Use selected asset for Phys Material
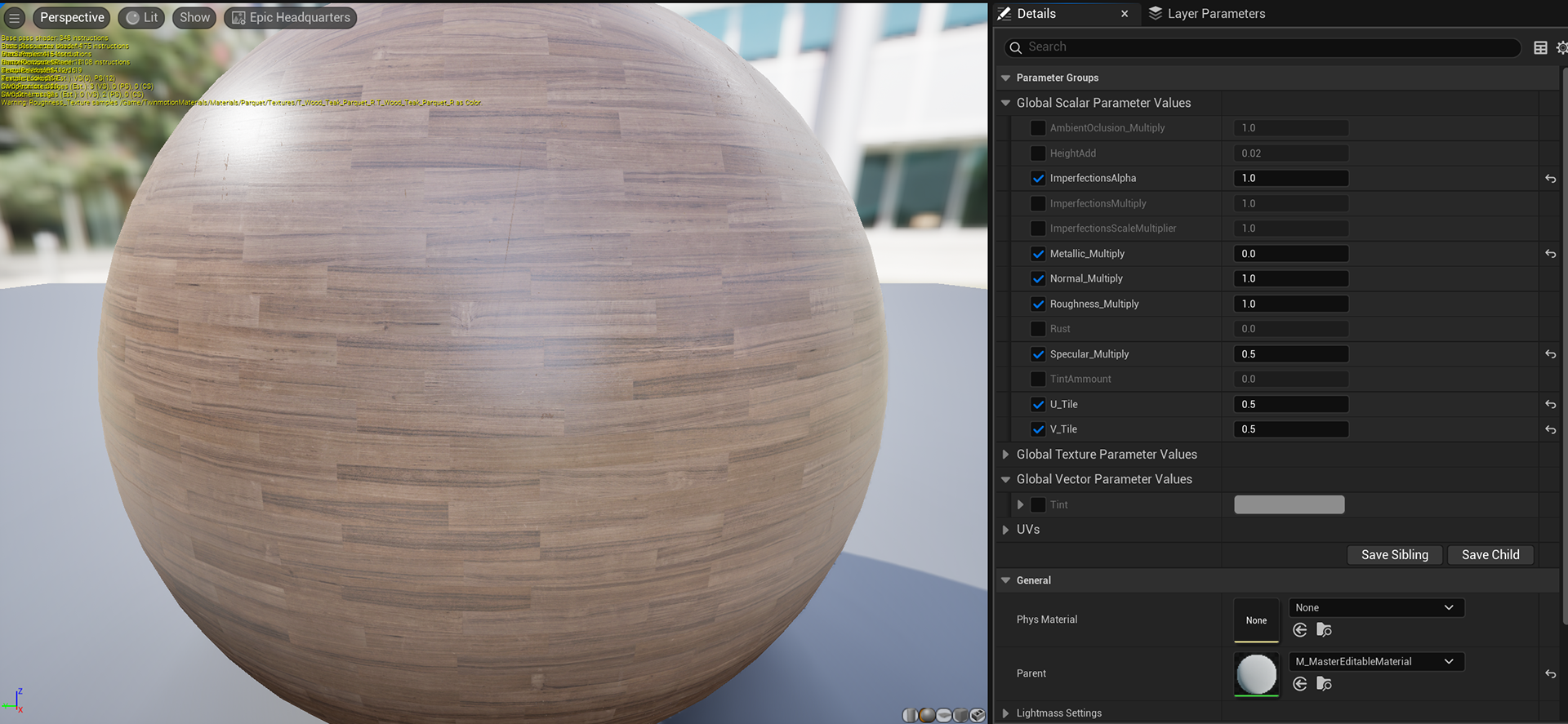 pyautogui.click(x=1300, y=629)
